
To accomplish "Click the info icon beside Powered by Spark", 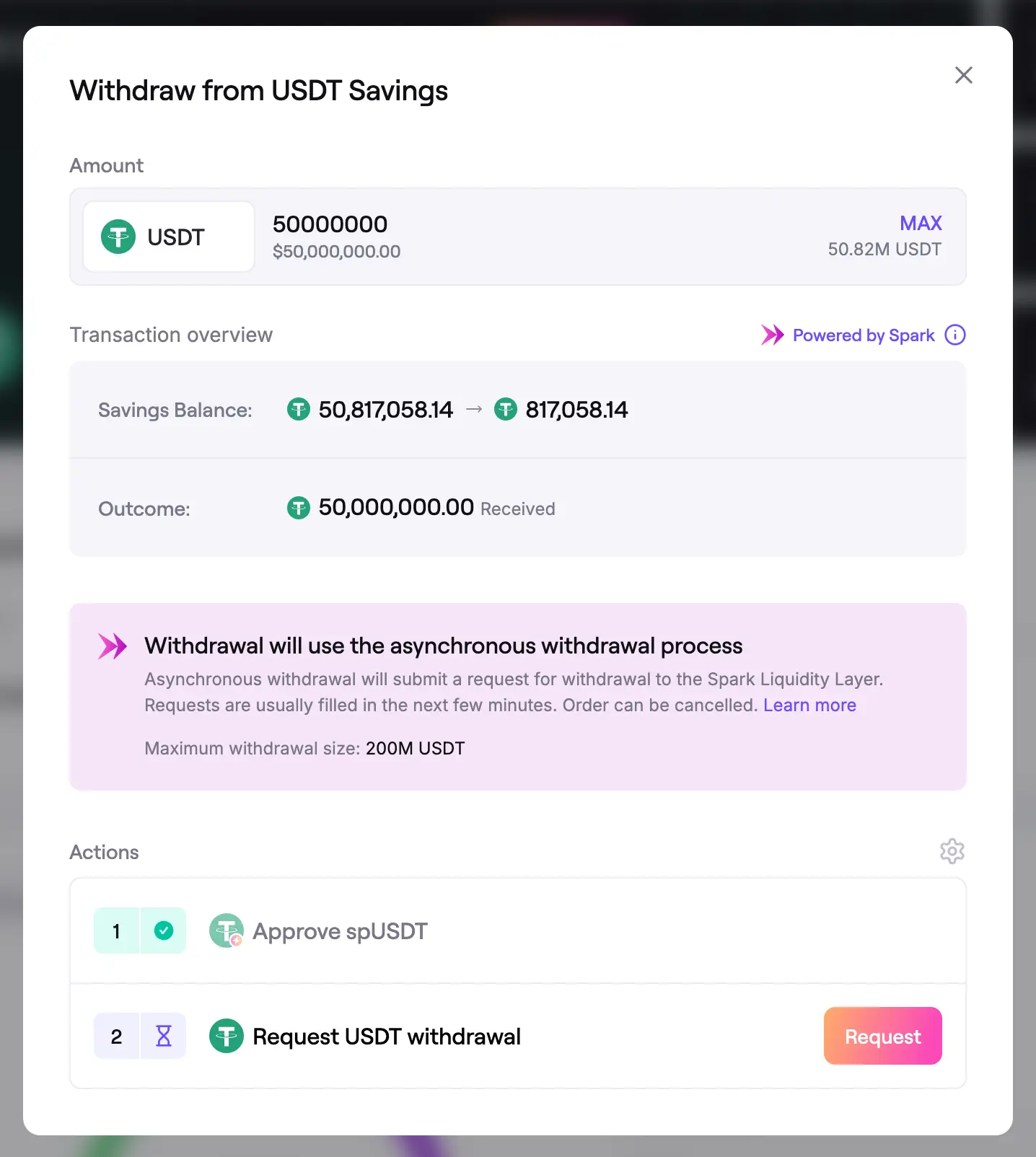I will coord(954,335).
